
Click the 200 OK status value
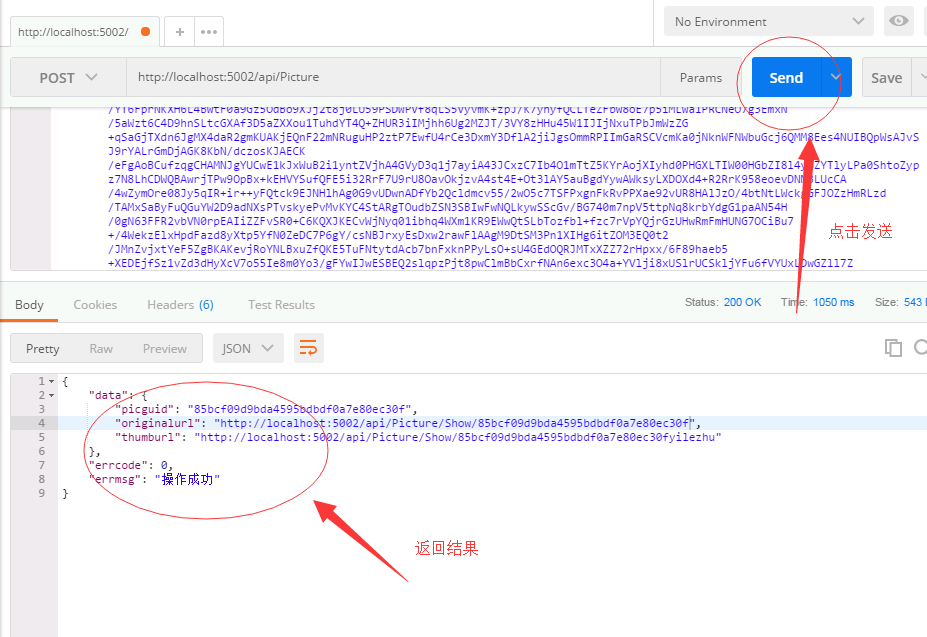click(x=743, y=302)
